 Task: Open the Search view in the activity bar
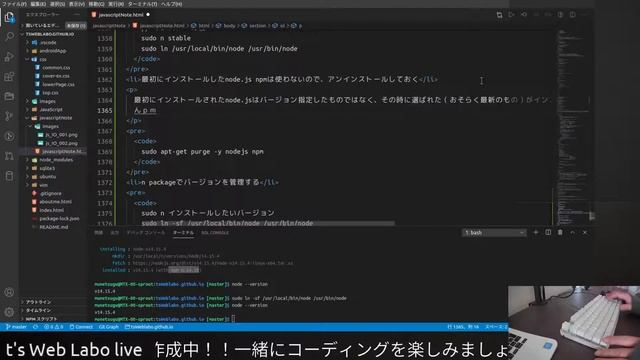pos(9,37)
